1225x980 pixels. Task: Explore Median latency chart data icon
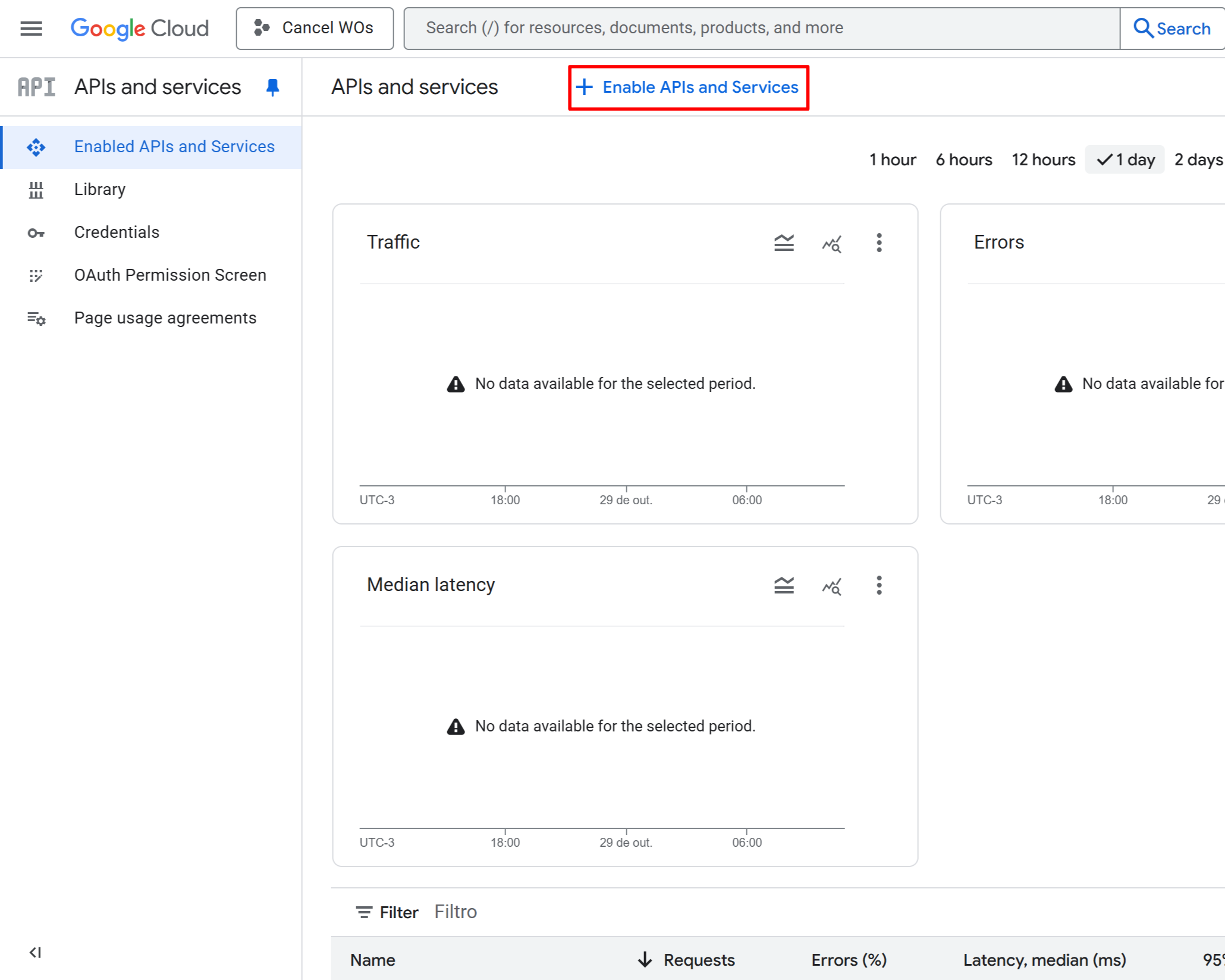(831, 585)
